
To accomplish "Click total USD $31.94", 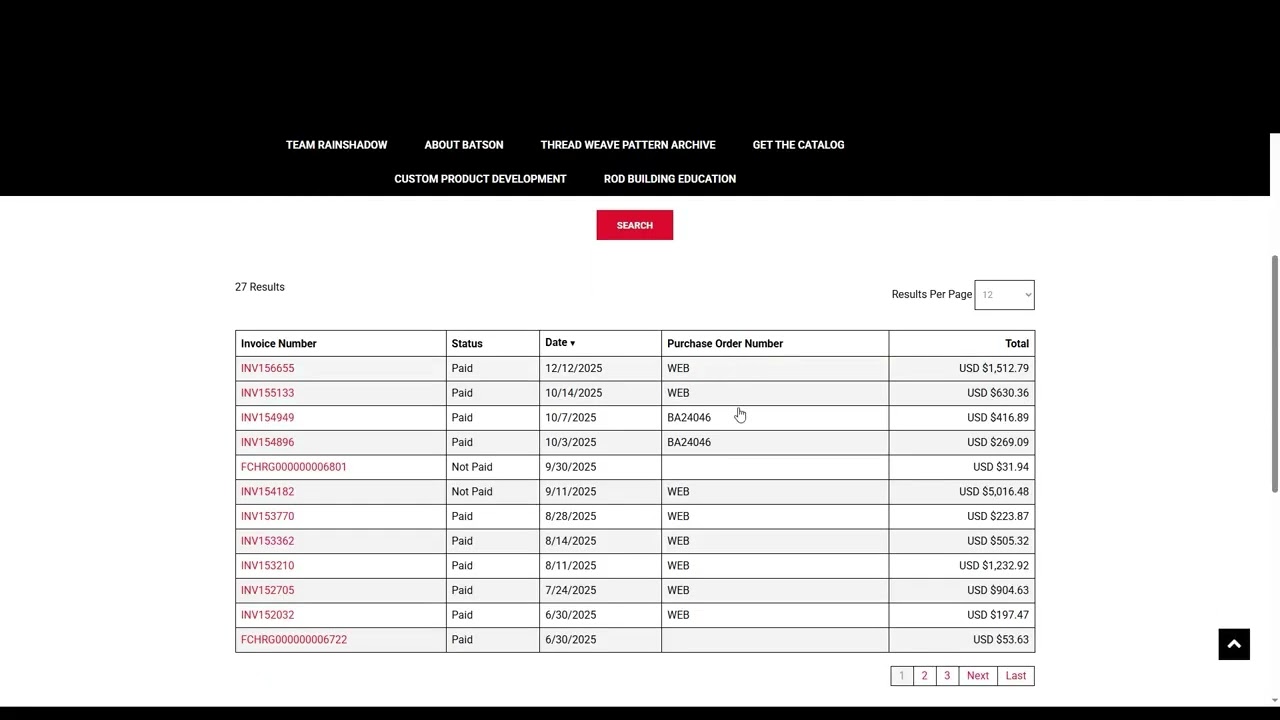I will coord(1001,467).
